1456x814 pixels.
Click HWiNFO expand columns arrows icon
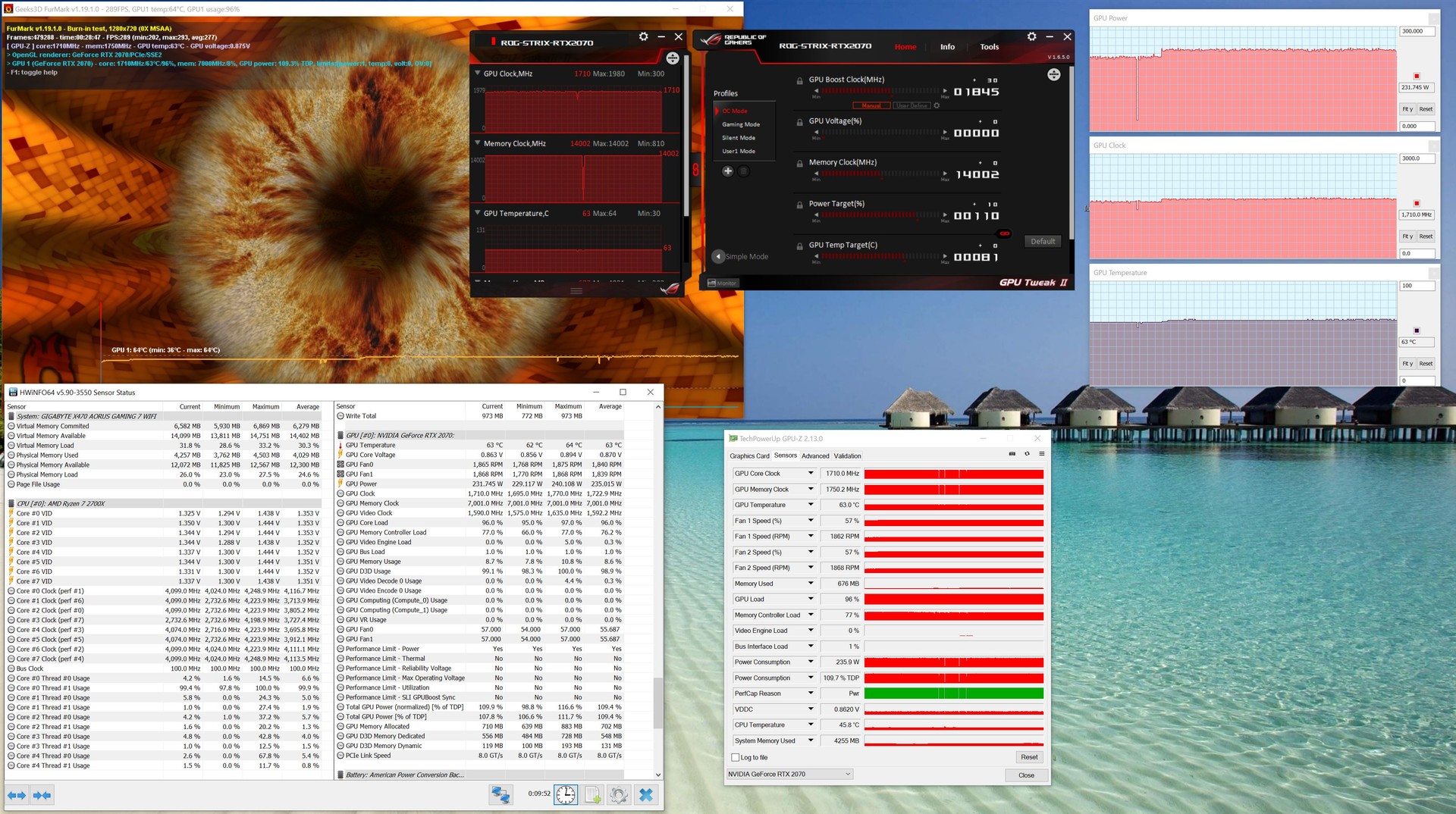pos(16,795)
